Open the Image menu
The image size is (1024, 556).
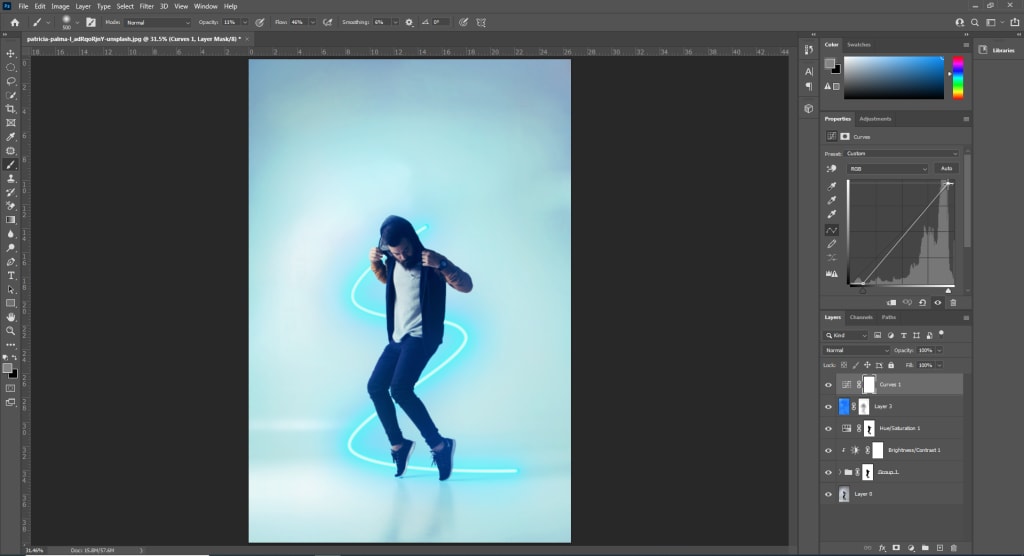(x=60, y=7)
